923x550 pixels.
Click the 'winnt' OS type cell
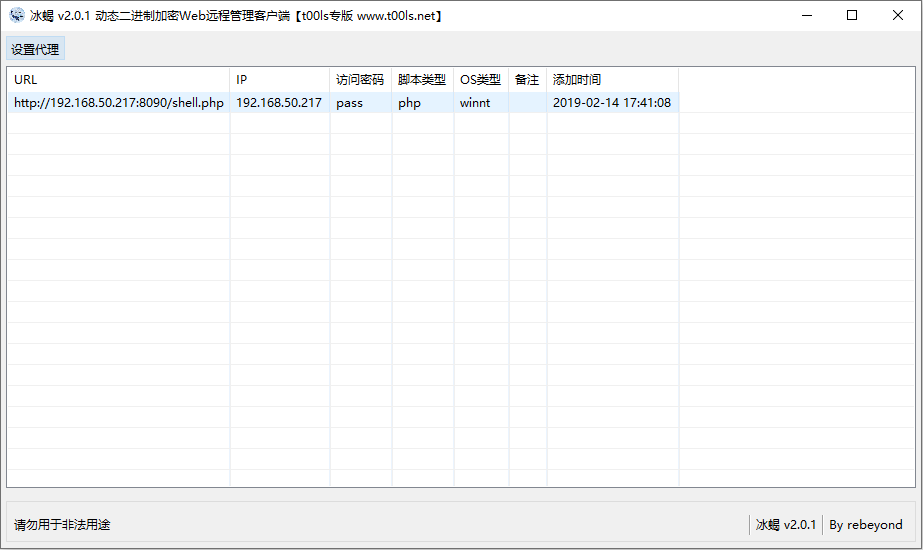475,103
